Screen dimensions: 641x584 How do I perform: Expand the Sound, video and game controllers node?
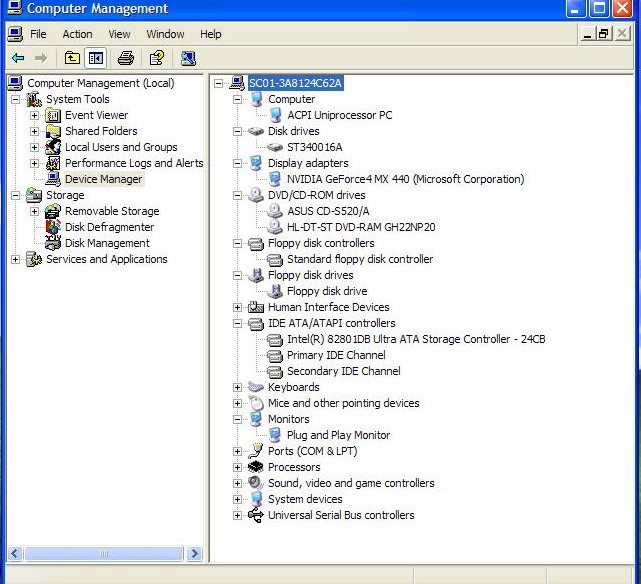(x=237, y=484)
